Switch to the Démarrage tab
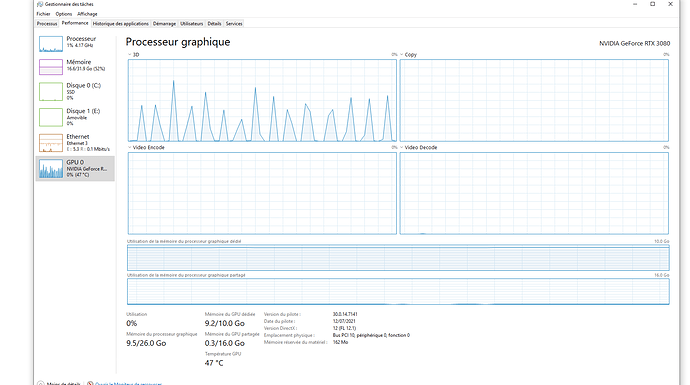 (164, 24)
